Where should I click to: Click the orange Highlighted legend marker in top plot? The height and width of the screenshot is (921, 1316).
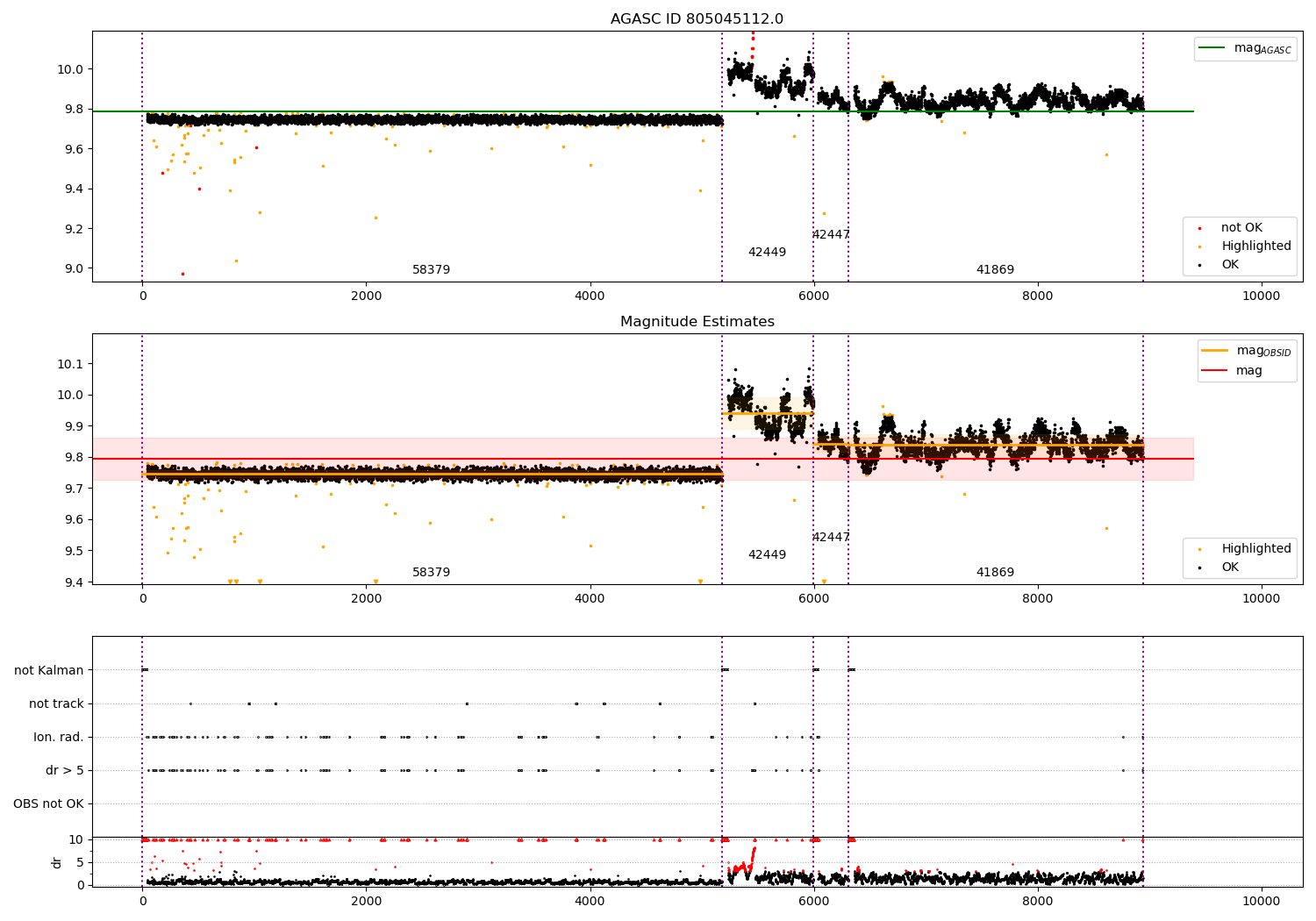1200,246
